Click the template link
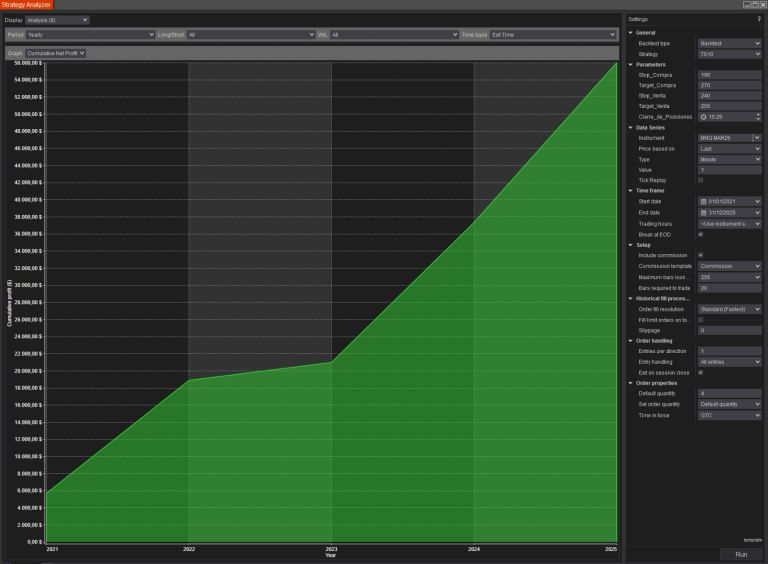Screen dimensions: 768x564 (751, 541)
